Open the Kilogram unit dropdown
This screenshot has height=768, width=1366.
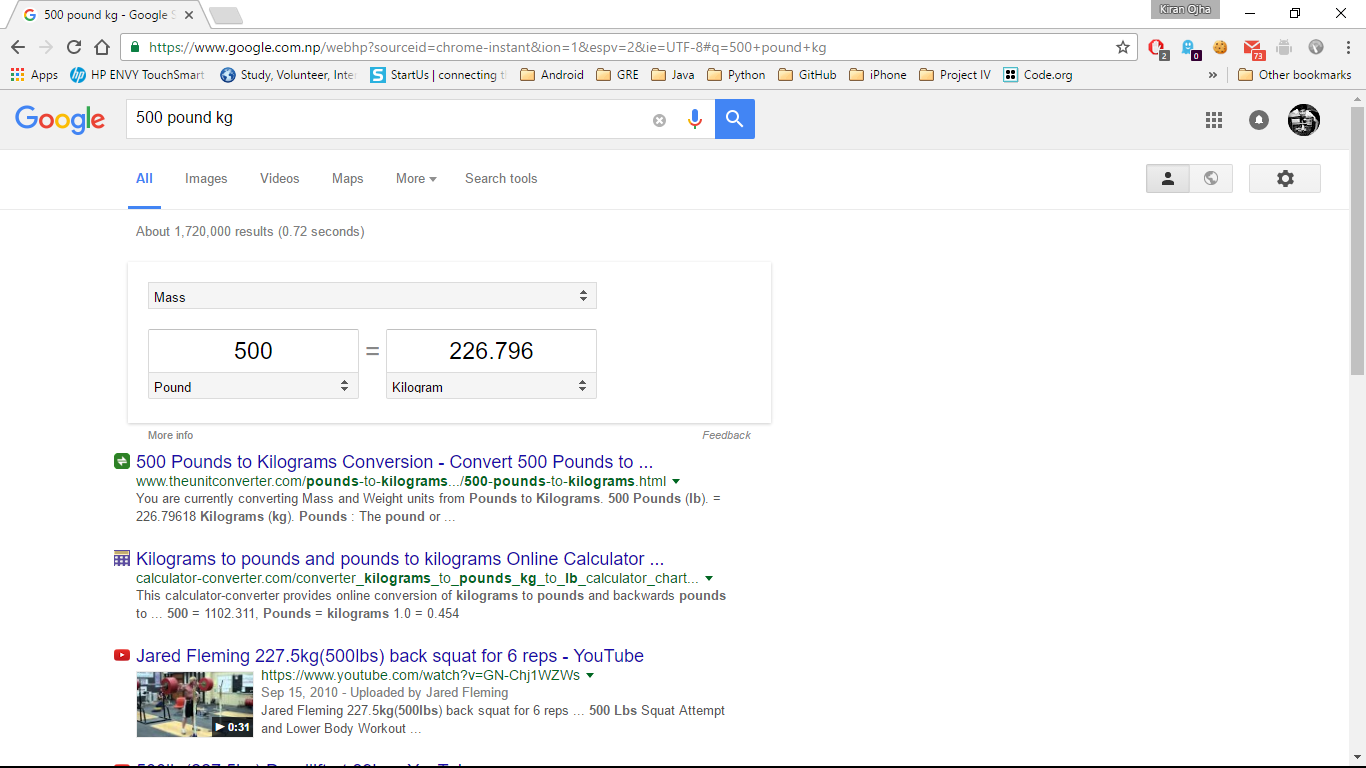(x=491, y=386)
